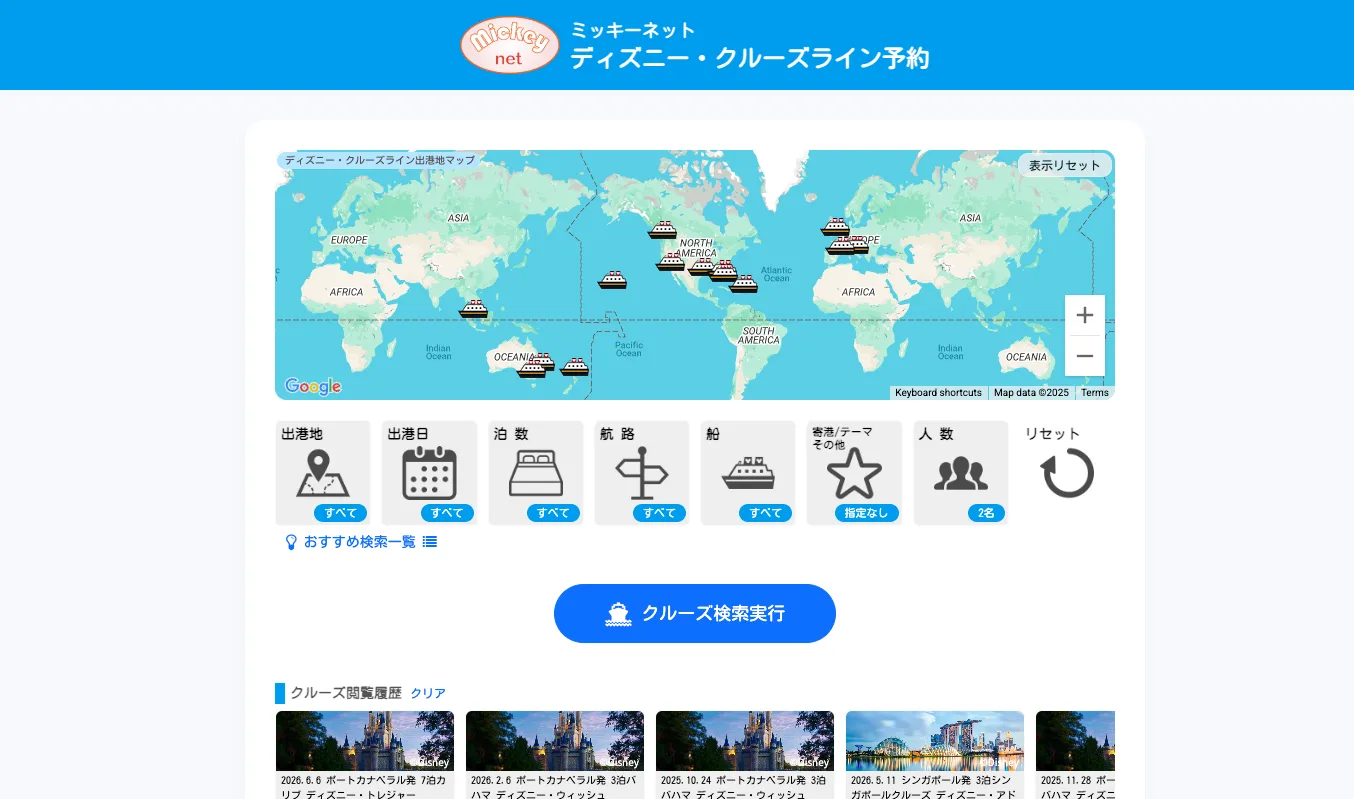Select the Caribbean ship marker southeast of Florida
Viewport: 1354px width, 799px height.
(x=743, y=284)
